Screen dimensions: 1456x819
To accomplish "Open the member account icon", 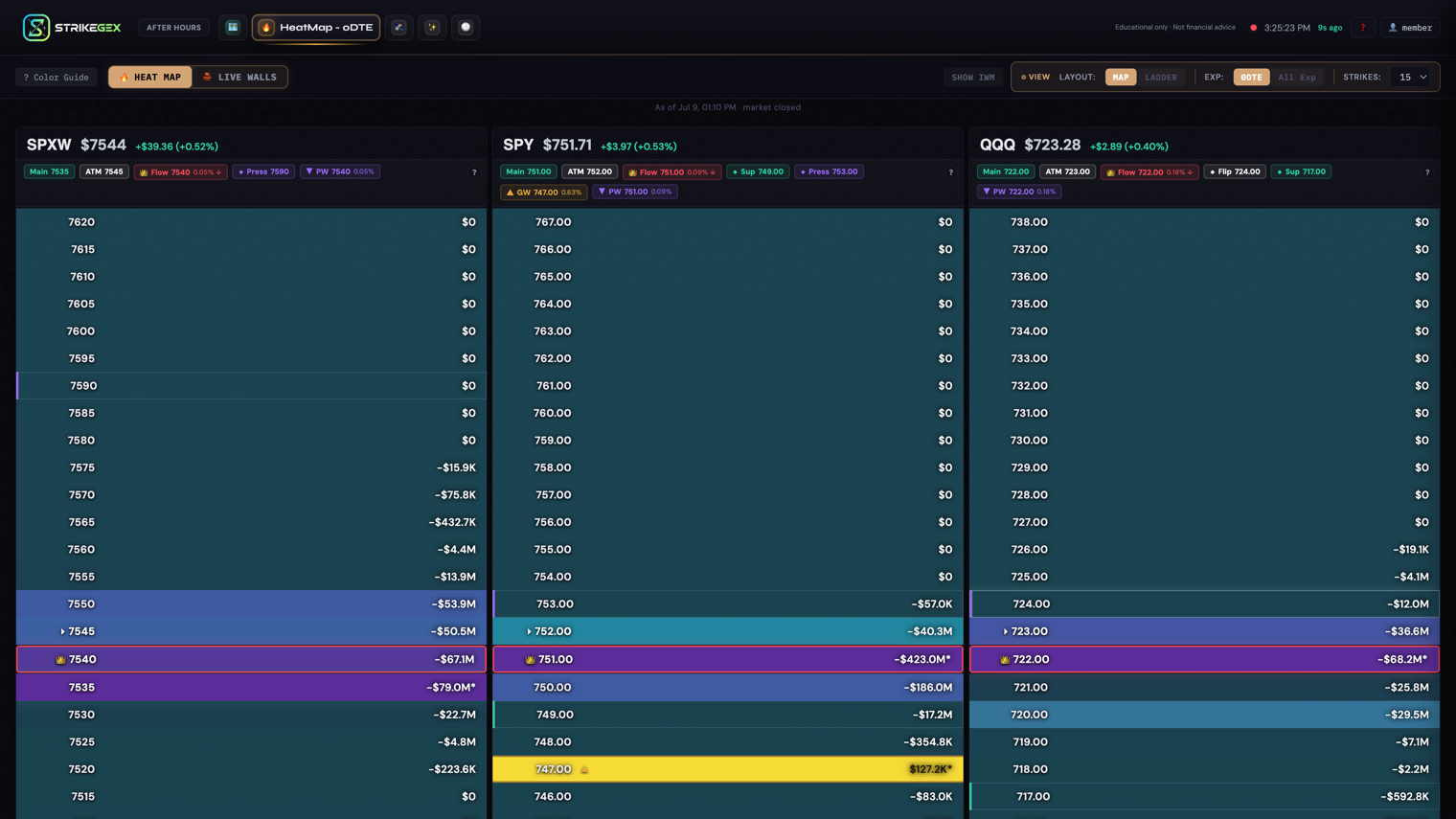I will (1393, 28).
